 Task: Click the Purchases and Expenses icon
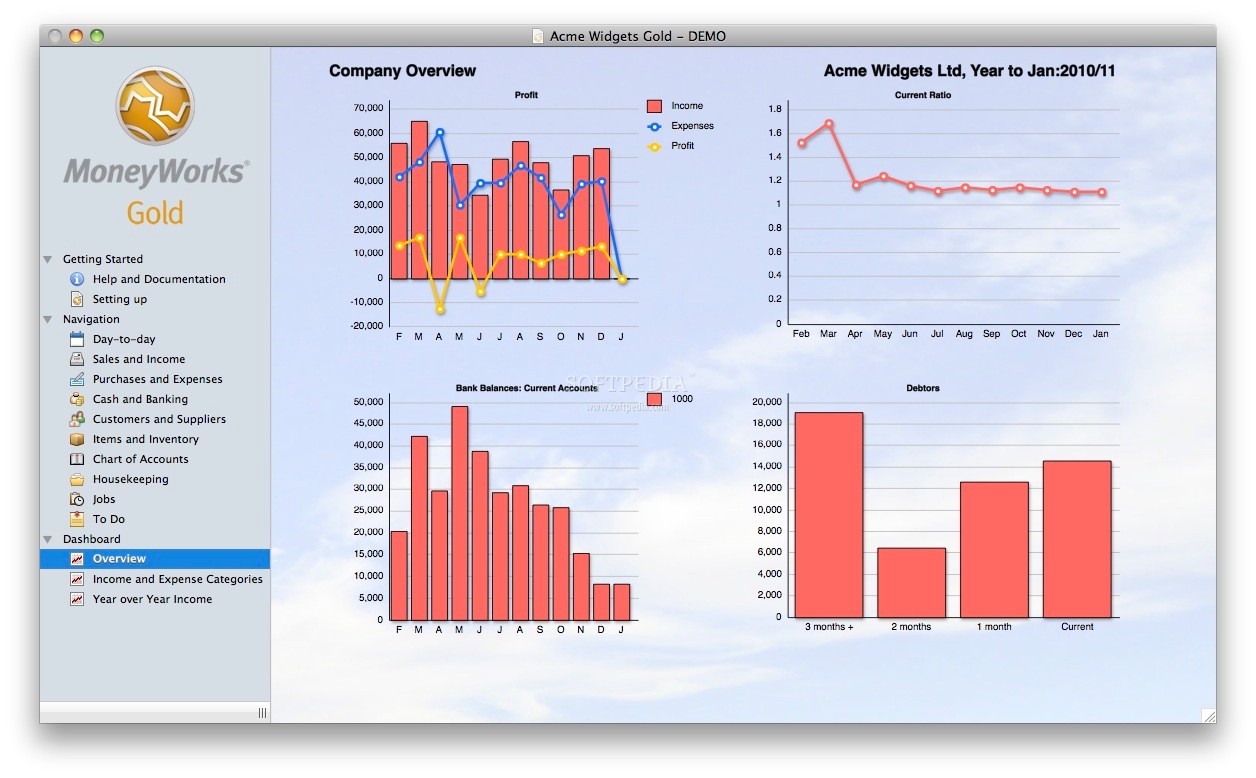77,379
